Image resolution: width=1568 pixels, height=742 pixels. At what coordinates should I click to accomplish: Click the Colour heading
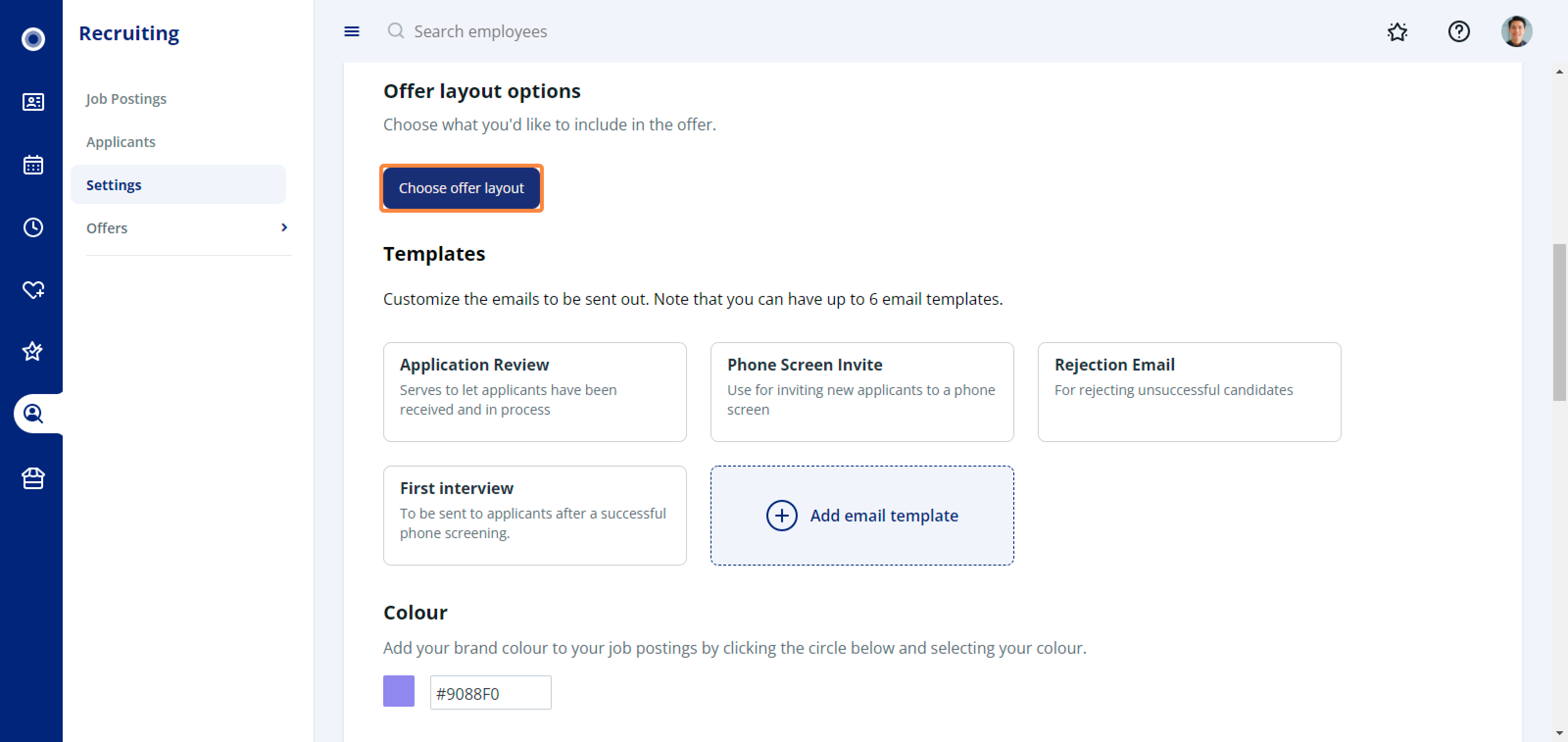(415, 612)
